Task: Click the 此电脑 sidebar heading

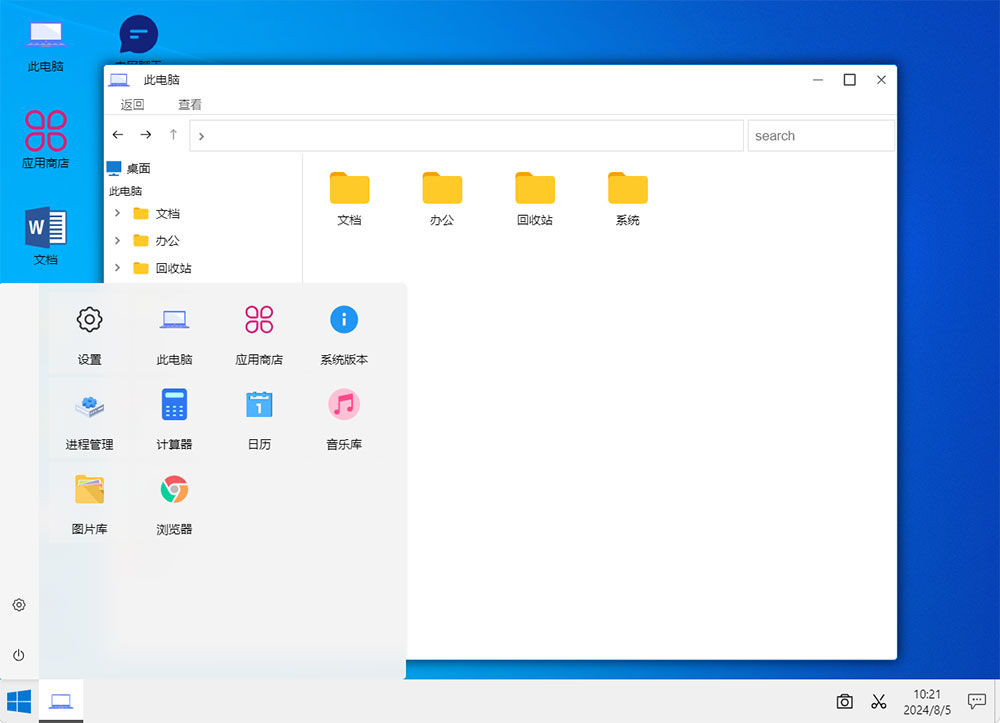Action: click(x=126, y=191)
